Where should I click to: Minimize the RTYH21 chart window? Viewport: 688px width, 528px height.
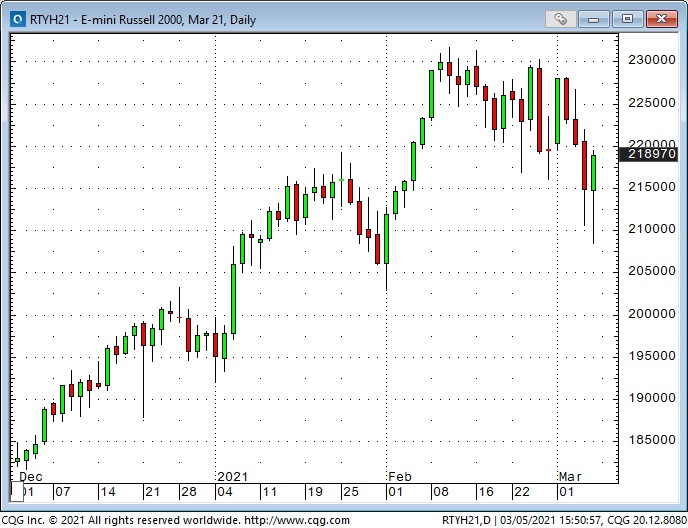pyautogui.click(x=593, y=19)
